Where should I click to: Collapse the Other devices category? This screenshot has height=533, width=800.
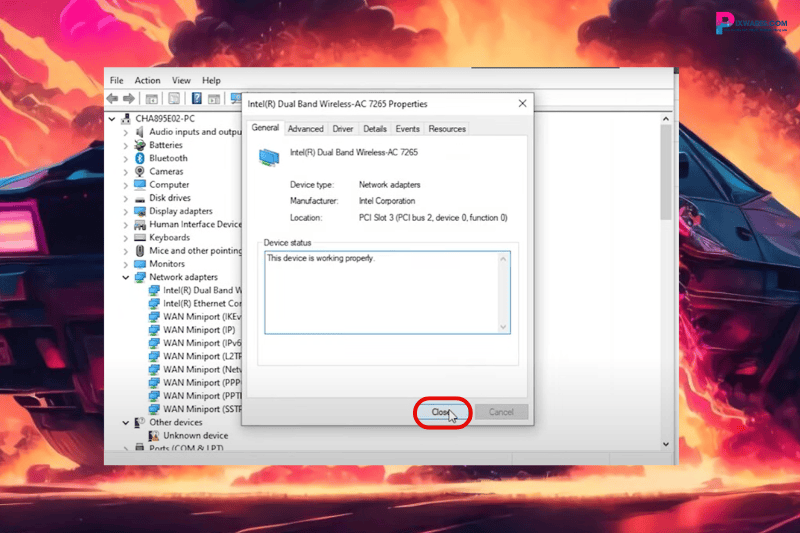[x=126, y=422]
